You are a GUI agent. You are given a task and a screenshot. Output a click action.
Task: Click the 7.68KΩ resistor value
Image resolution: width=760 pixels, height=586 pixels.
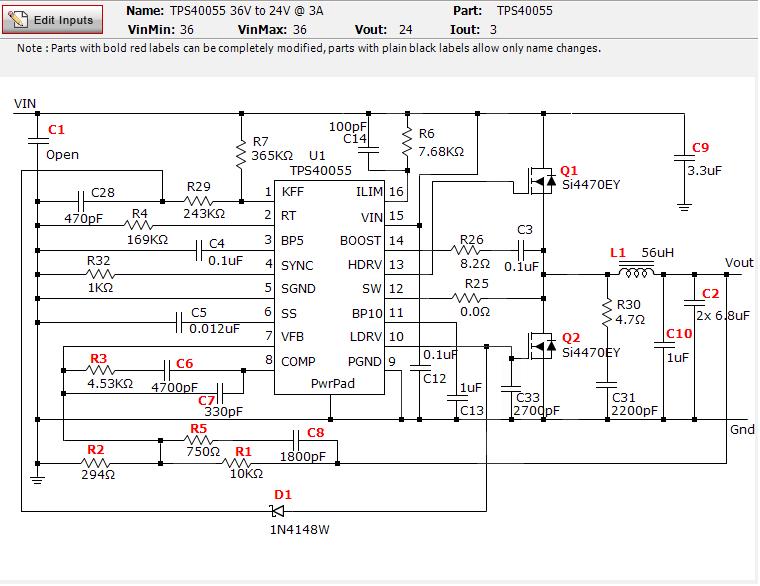[x=441, y=152]
